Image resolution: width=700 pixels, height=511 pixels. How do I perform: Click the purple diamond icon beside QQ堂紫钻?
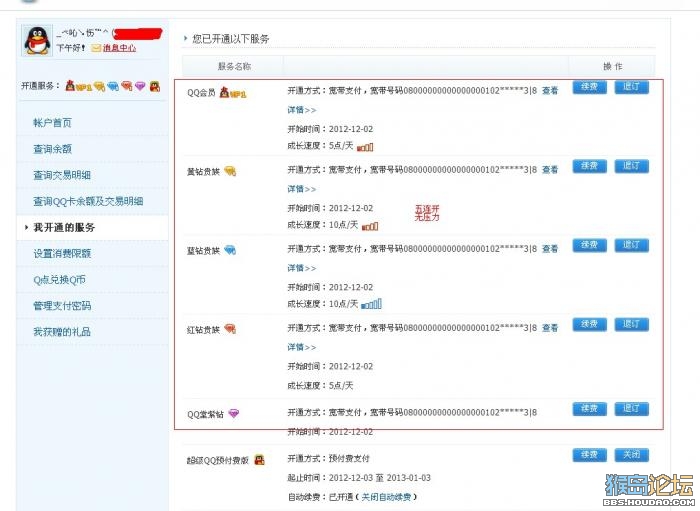tap(233, 414)
